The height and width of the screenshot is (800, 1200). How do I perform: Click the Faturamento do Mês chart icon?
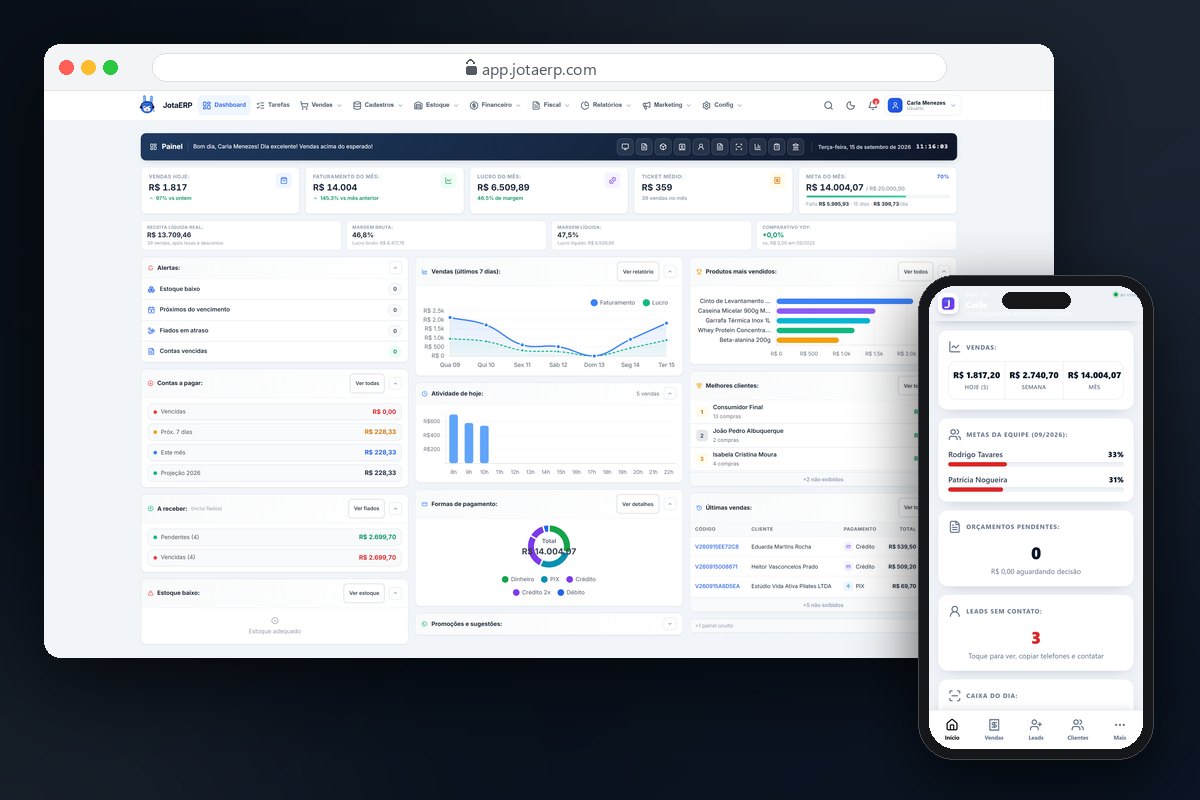[x=448, y=180]
